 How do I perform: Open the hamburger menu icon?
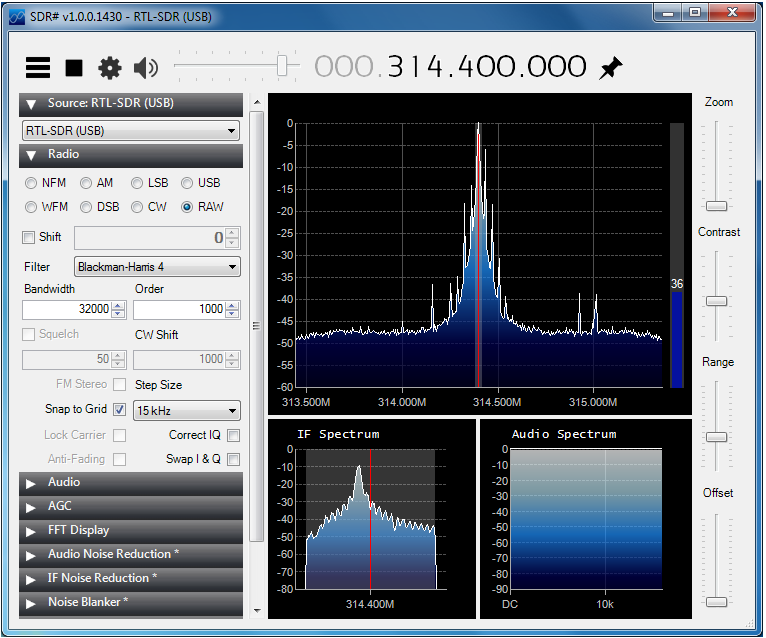[38, 68]
